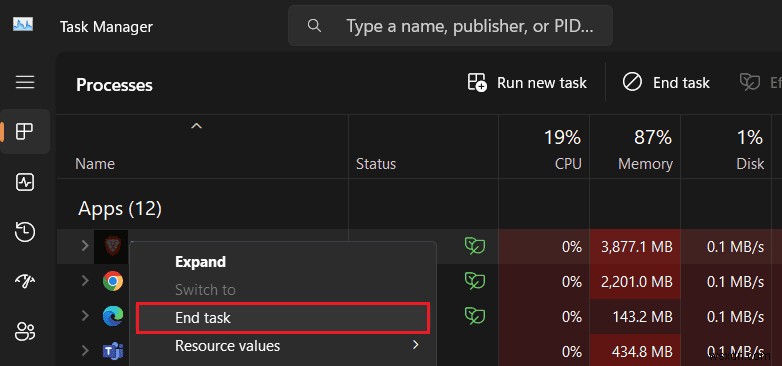Expand the Brave process group
The image size is (782, 366).
(85, 245)
